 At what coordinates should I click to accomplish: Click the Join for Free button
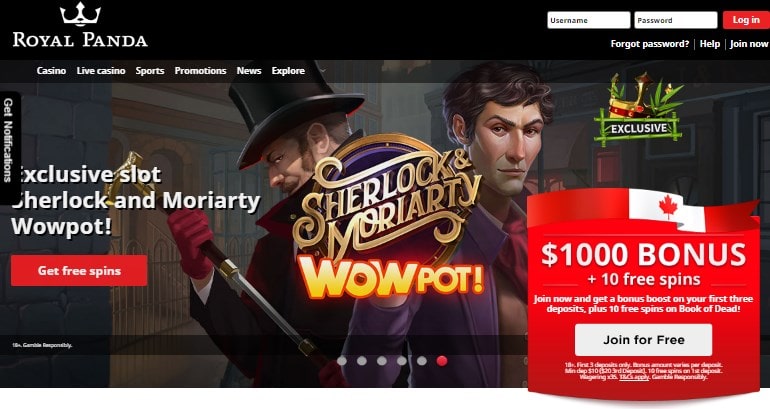coord(643,340)
